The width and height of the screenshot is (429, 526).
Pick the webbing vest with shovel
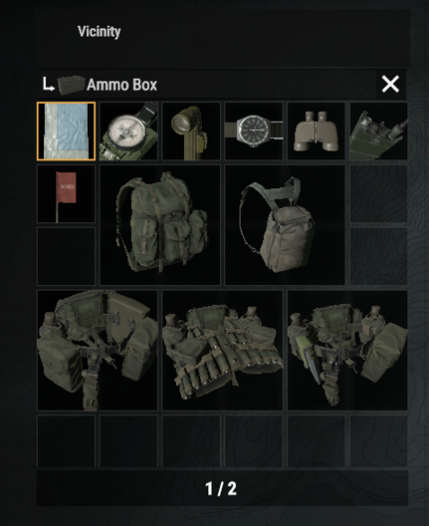(97, 350)
